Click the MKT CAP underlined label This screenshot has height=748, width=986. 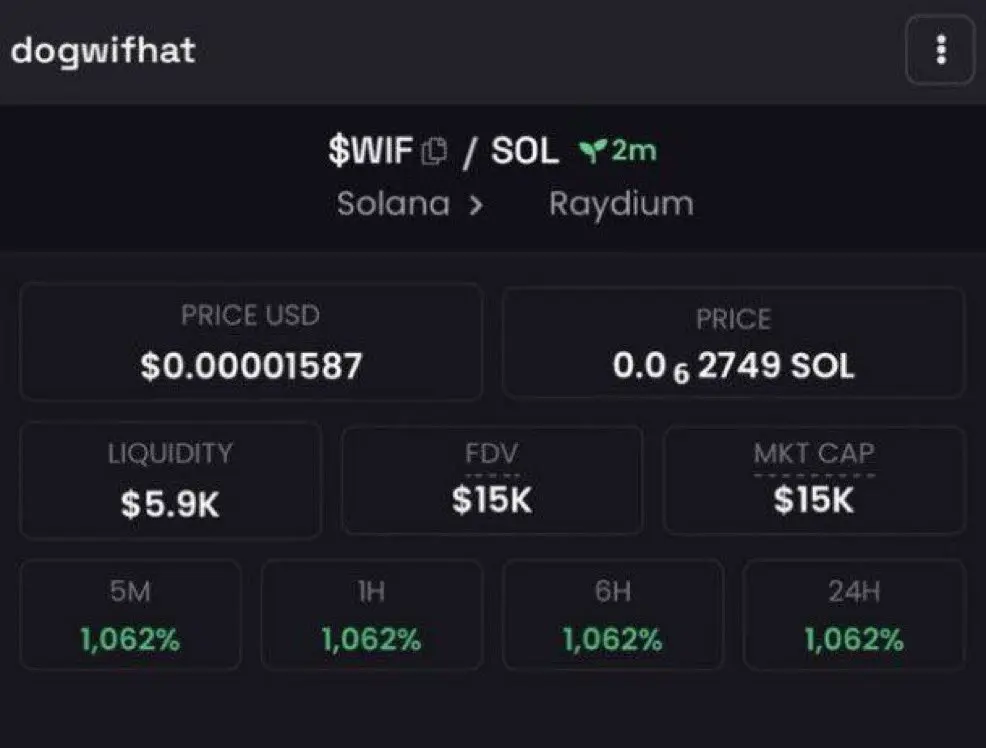coord(814,454)
